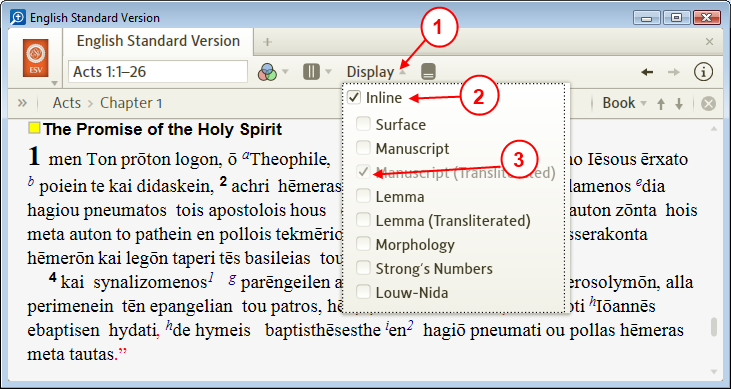This screenshot has width=731, height=389.
Task: Click the word synalizomenos in verse 4
Action: (151, 283)
